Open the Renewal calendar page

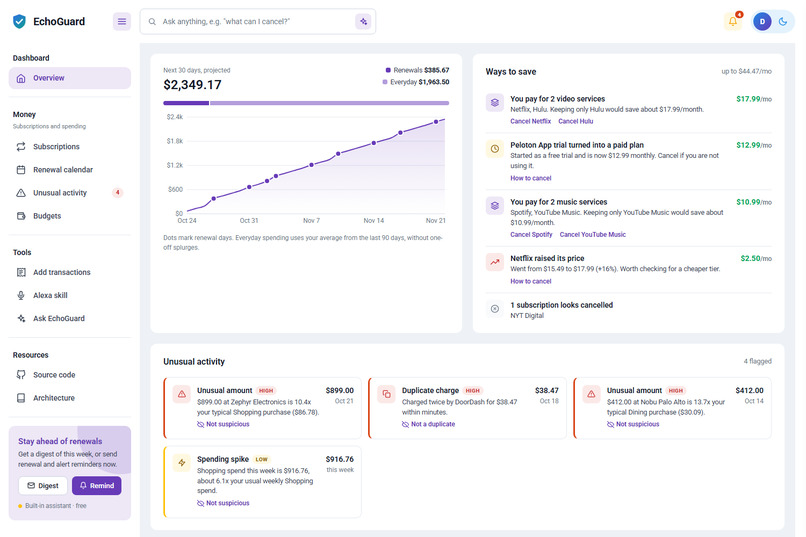(x=70, y=170)
